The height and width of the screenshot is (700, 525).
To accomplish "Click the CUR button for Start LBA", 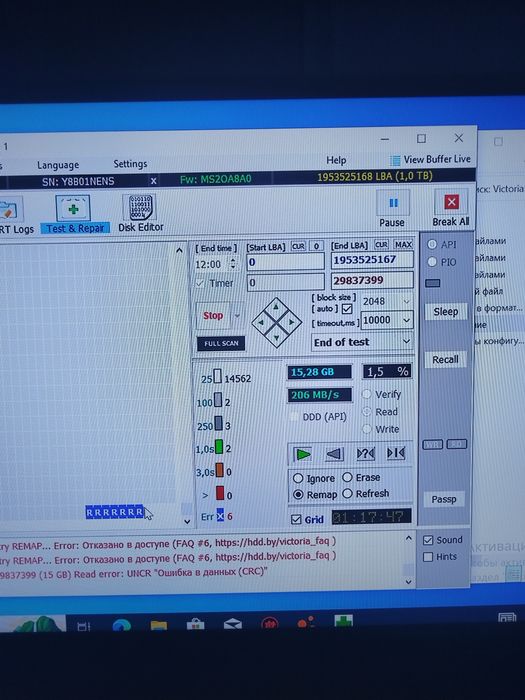I will point(298,246).
